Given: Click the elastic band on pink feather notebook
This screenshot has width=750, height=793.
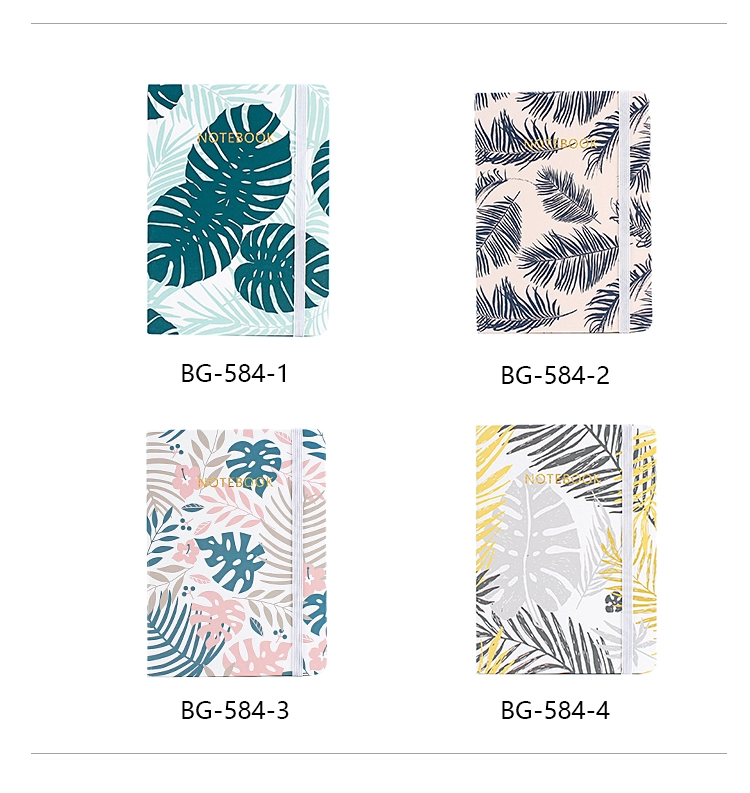Looking at the screenshot, I should (625, 212).
